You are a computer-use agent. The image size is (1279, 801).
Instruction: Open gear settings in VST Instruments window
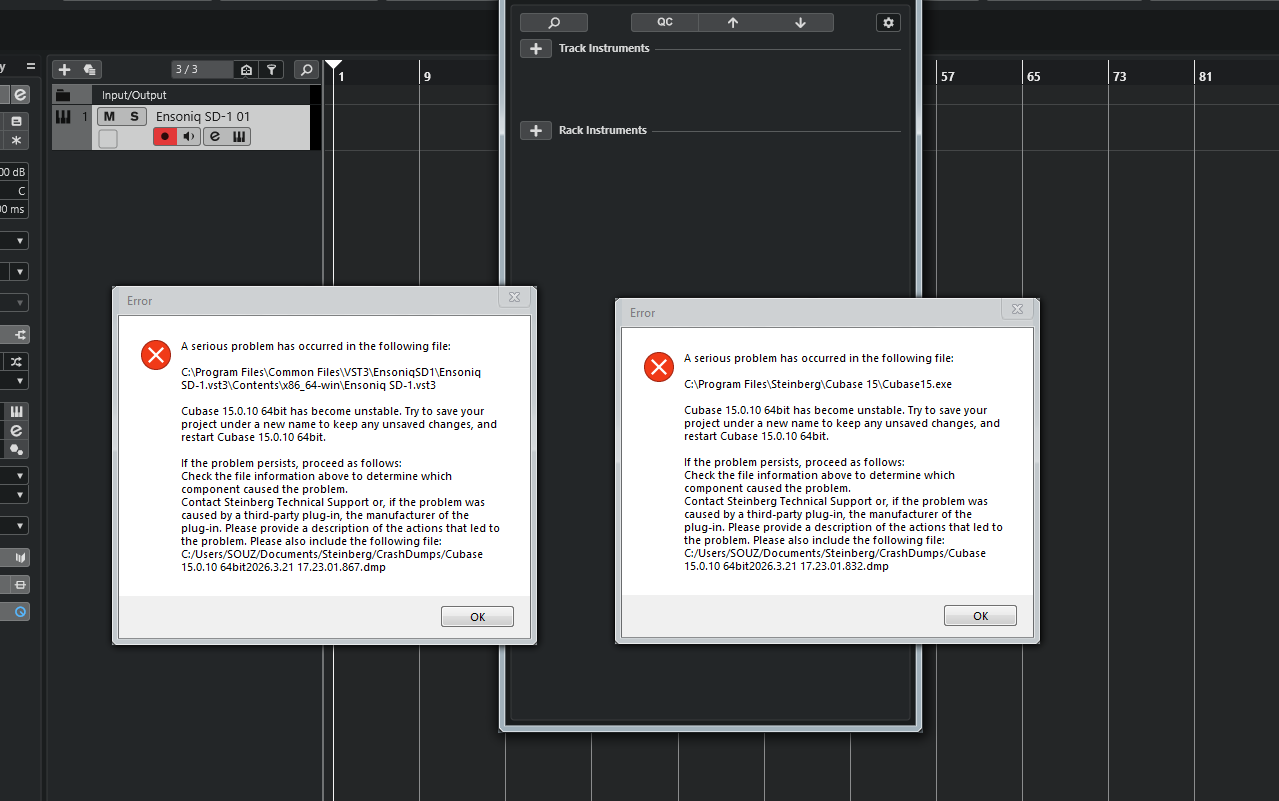coord(888,22)
